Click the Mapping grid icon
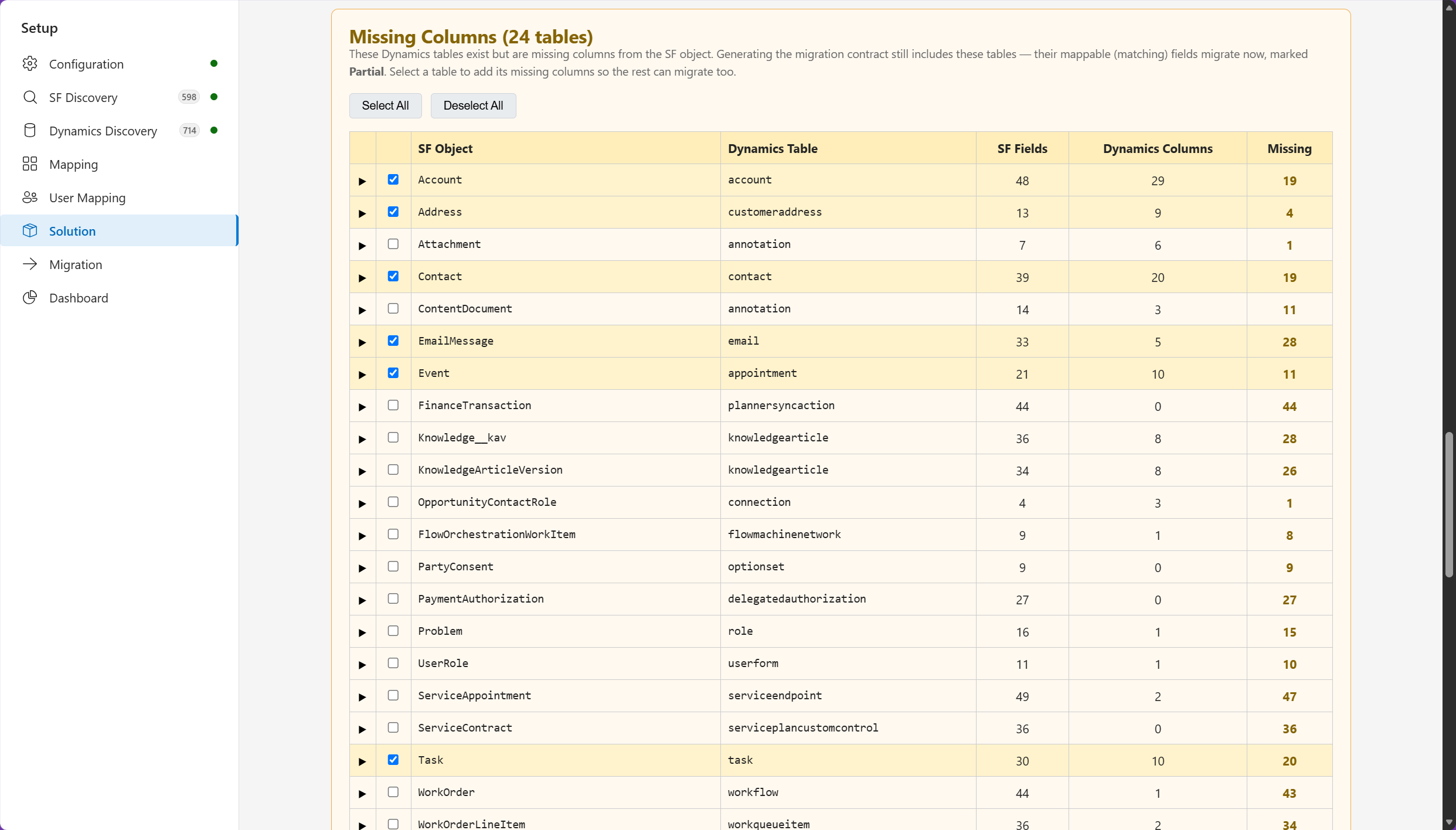The width and height of the screenshot is (1456, 830). [30, 164]
